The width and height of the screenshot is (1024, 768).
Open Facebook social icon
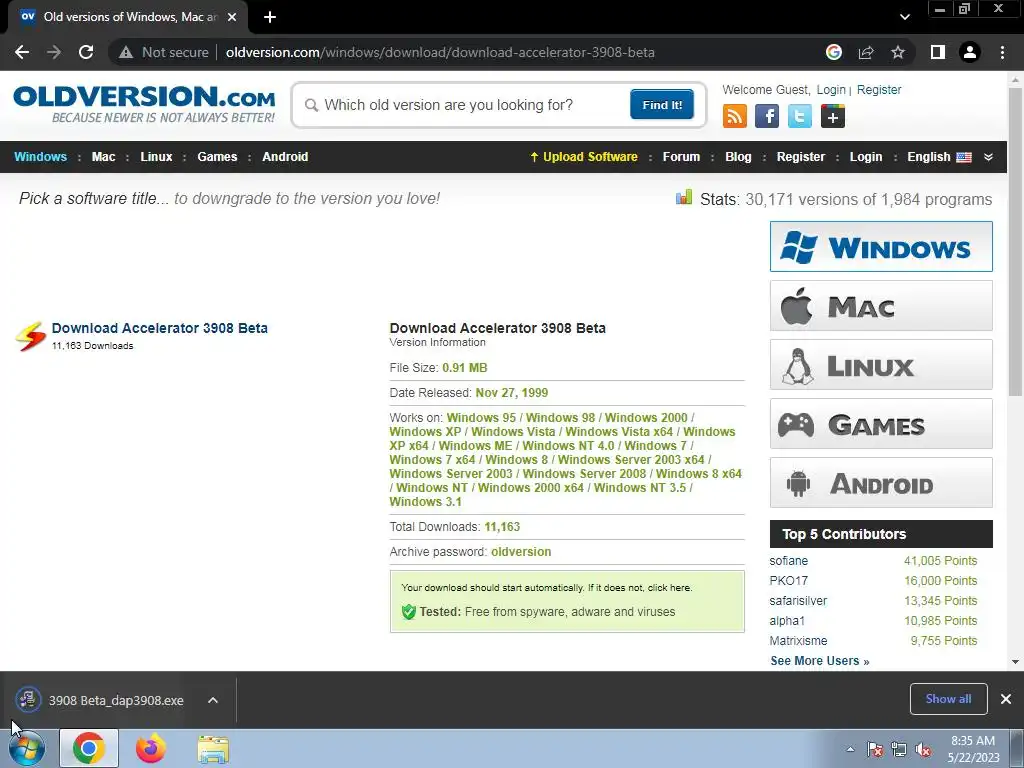point(767,117)
